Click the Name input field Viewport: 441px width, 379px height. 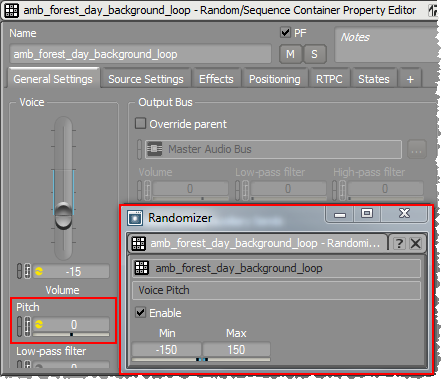tap(140, 54)
